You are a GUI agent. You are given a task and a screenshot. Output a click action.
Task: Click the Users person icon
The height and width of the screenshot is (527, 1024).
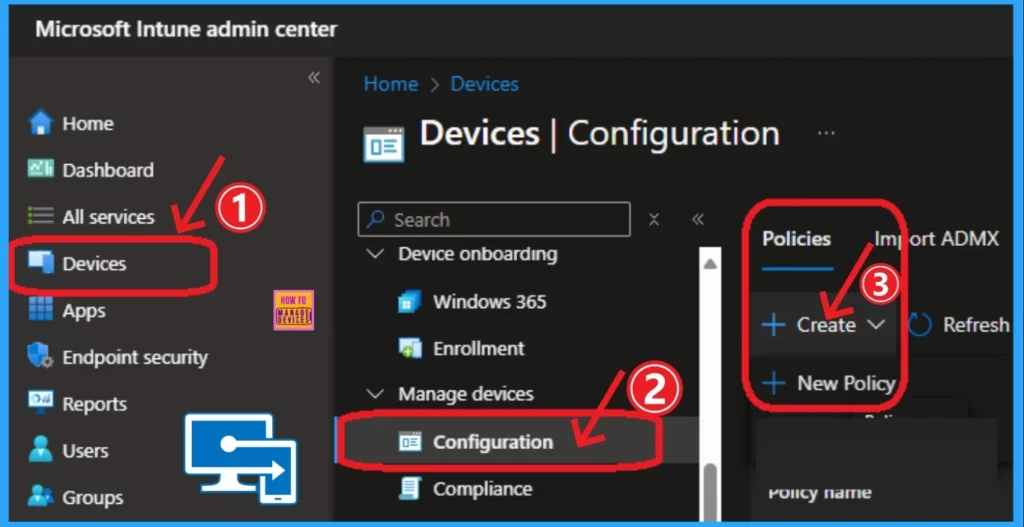40,450
